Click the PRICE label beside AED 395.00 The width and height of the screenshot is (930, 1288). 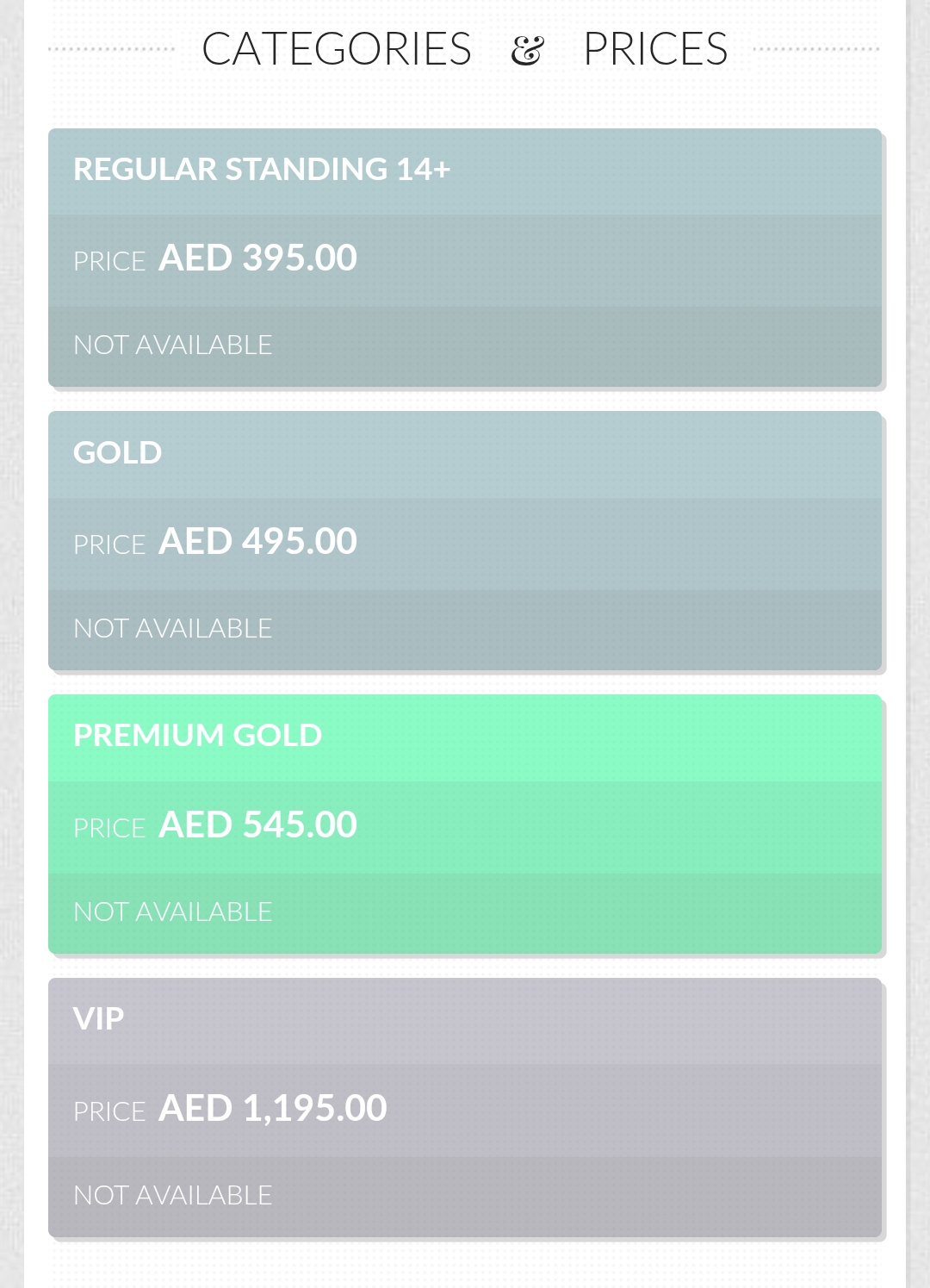click(109, 262)
